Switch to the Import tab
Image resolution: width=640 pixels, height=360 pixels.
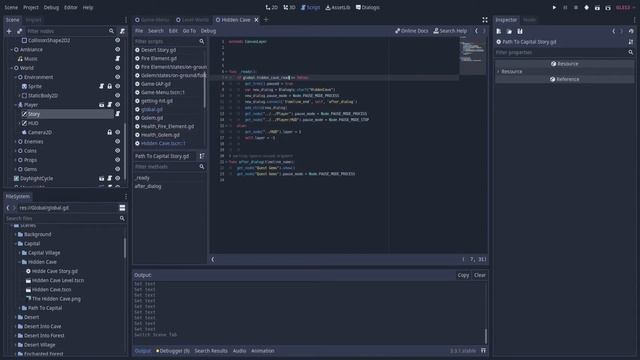pos(33,20)
